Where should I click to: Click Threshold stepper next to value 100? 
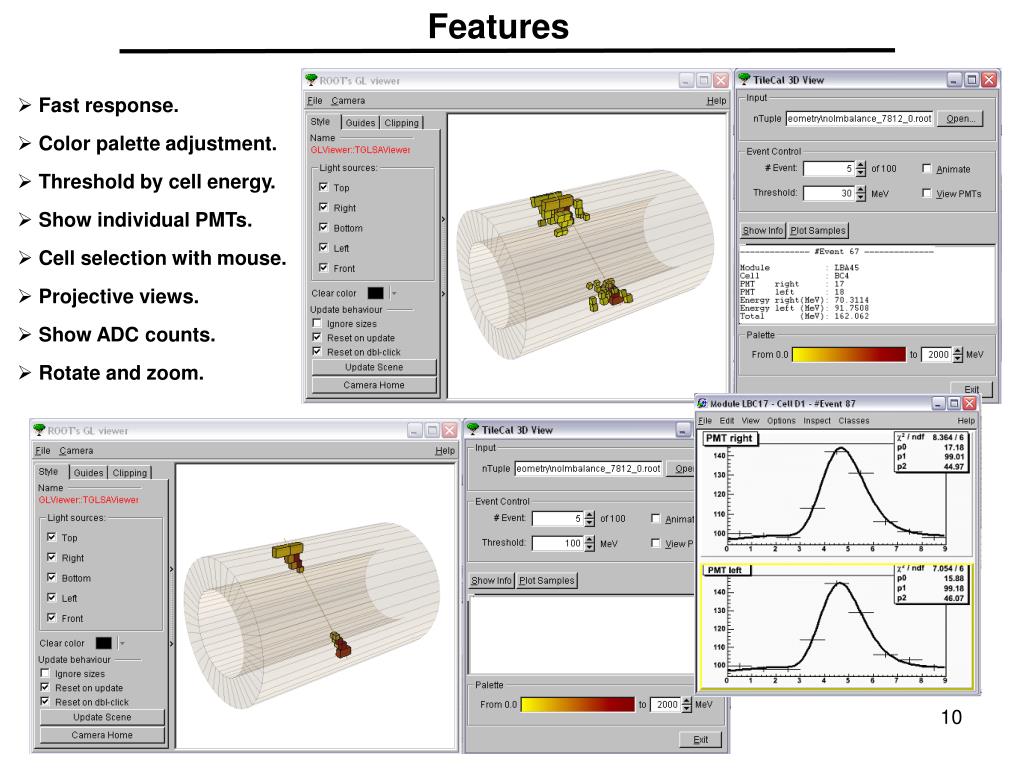pos(590,543)
